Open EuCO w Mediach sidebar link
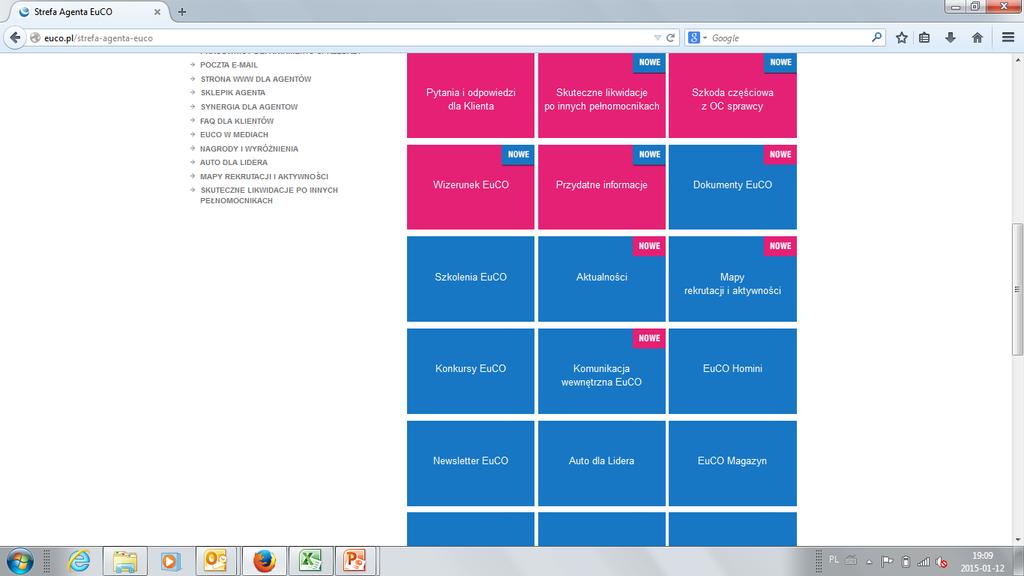 click(234, 135)
